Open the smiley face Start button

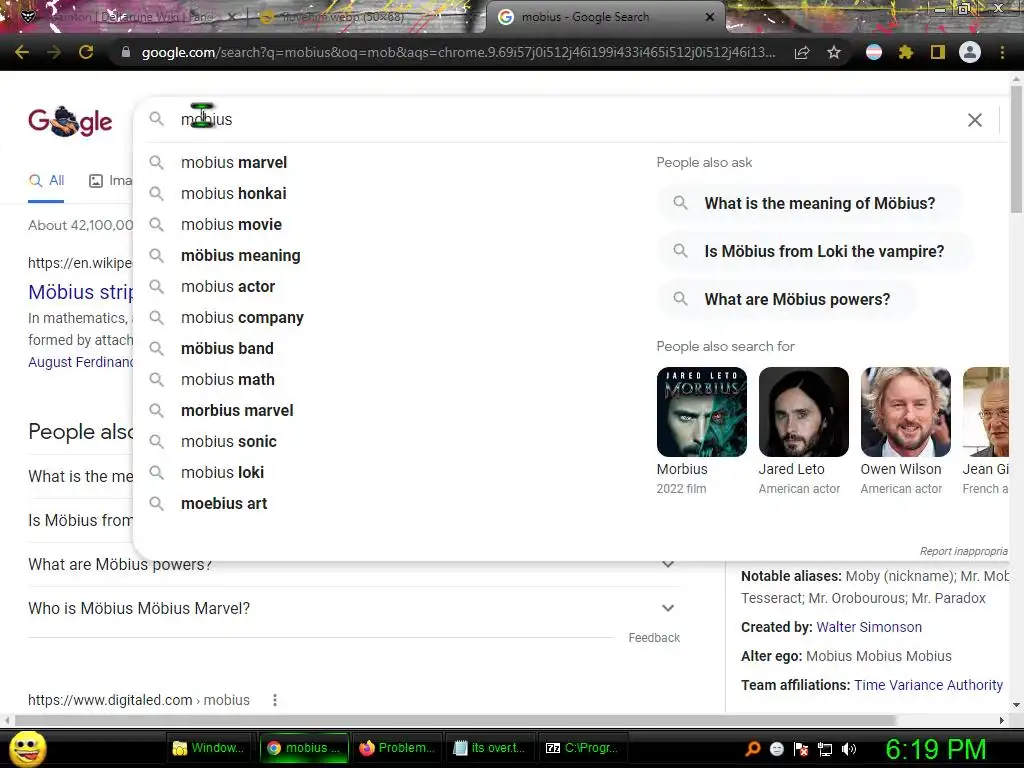point(27,748)
